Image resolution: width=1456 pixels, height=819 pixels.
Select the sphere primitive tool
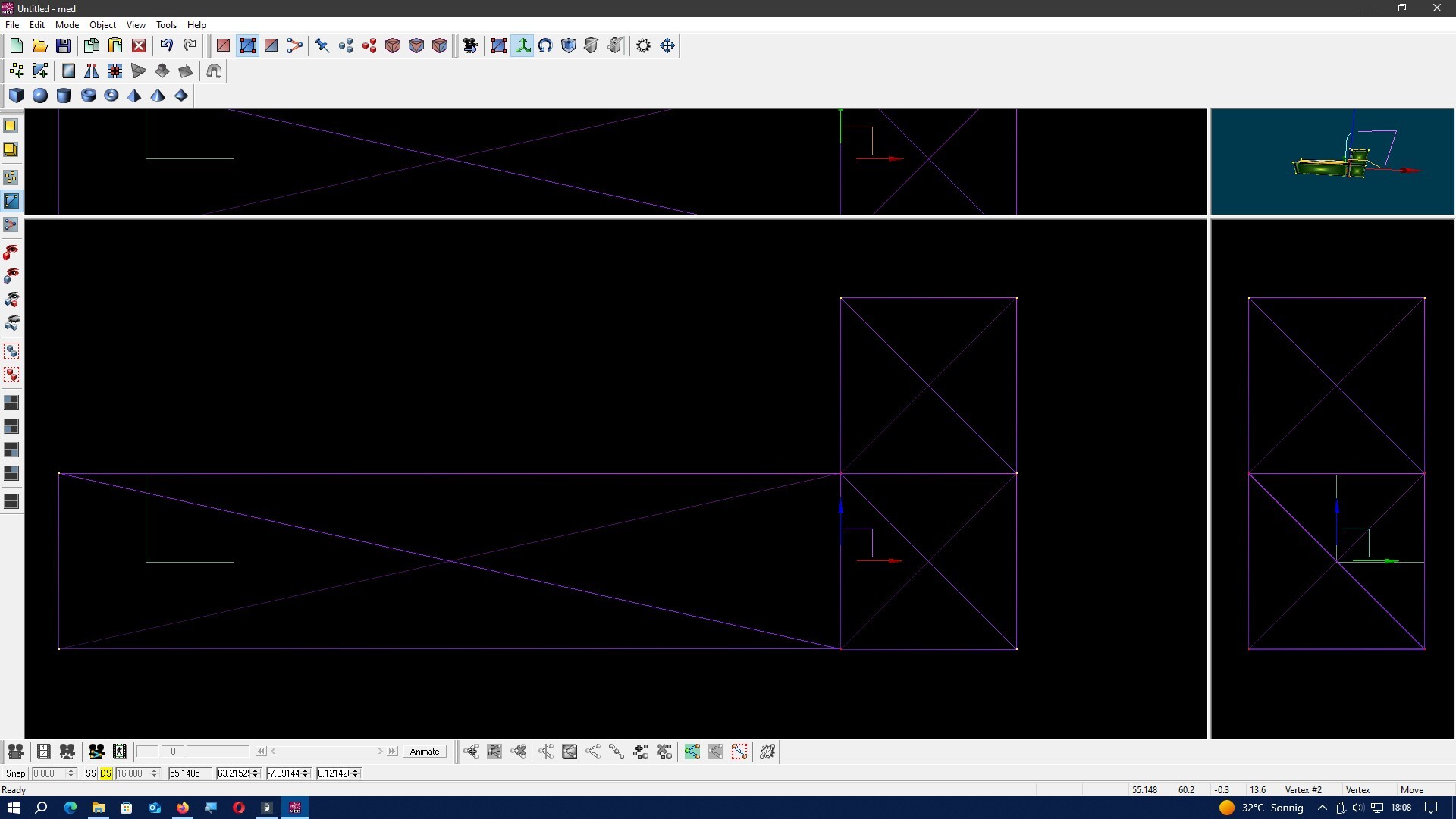coord(40,96)
